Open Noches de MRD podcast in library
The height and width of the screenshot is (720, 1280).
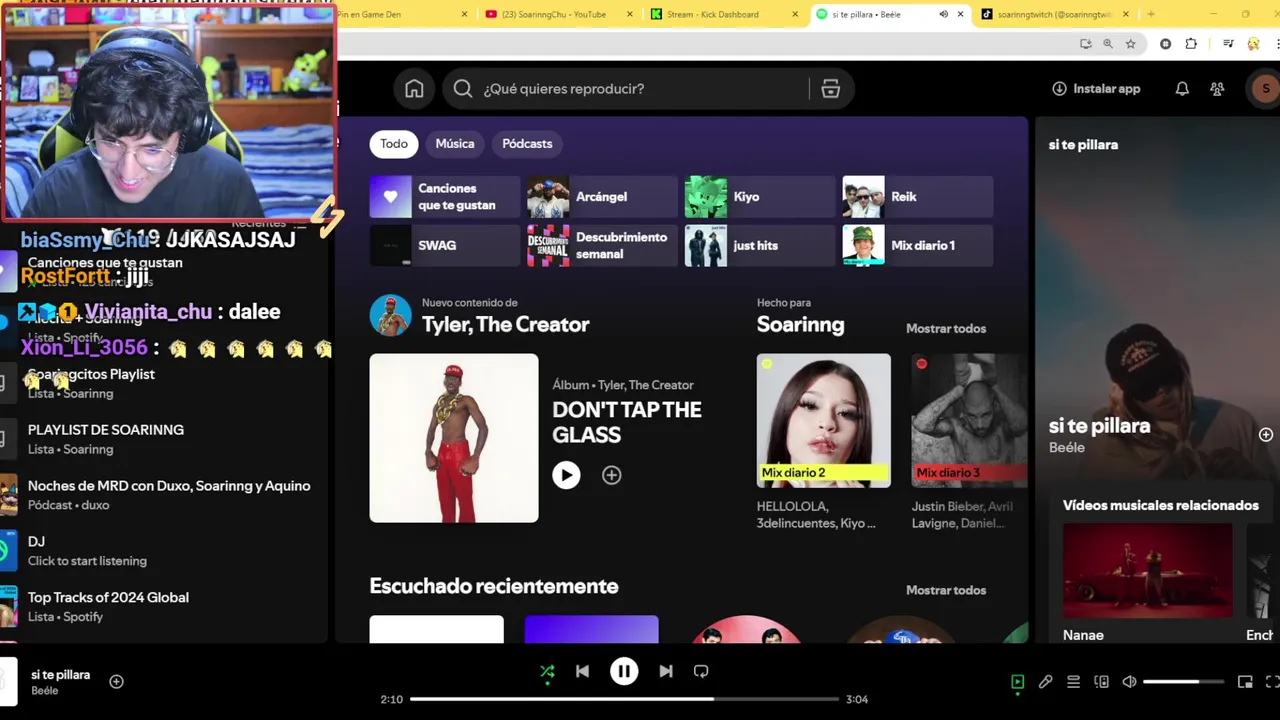click(x=164, y=495)
